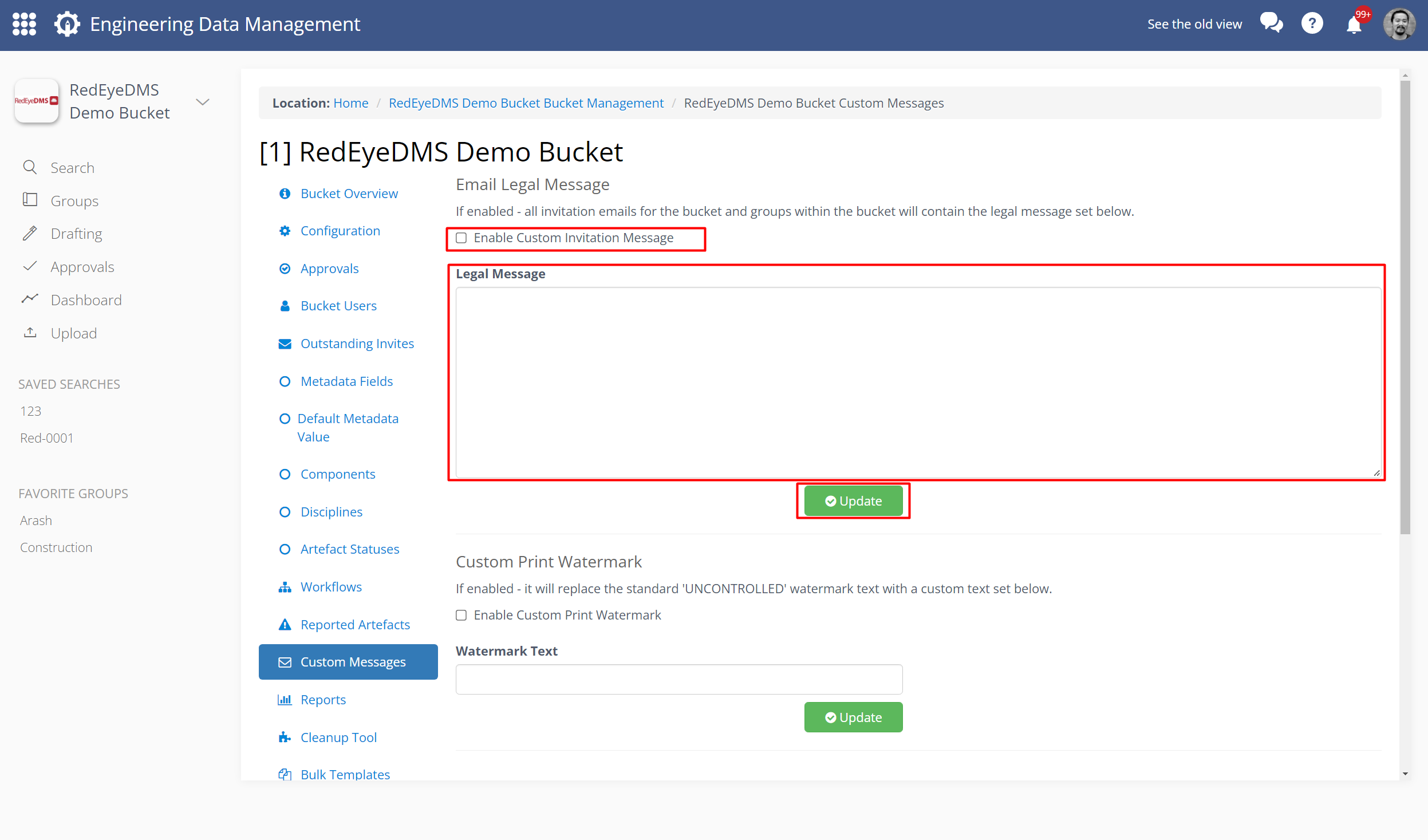This screenshot has width=1428, height=840.
Task: Open the help question mark icon
Action: [x=1312, y=23]
